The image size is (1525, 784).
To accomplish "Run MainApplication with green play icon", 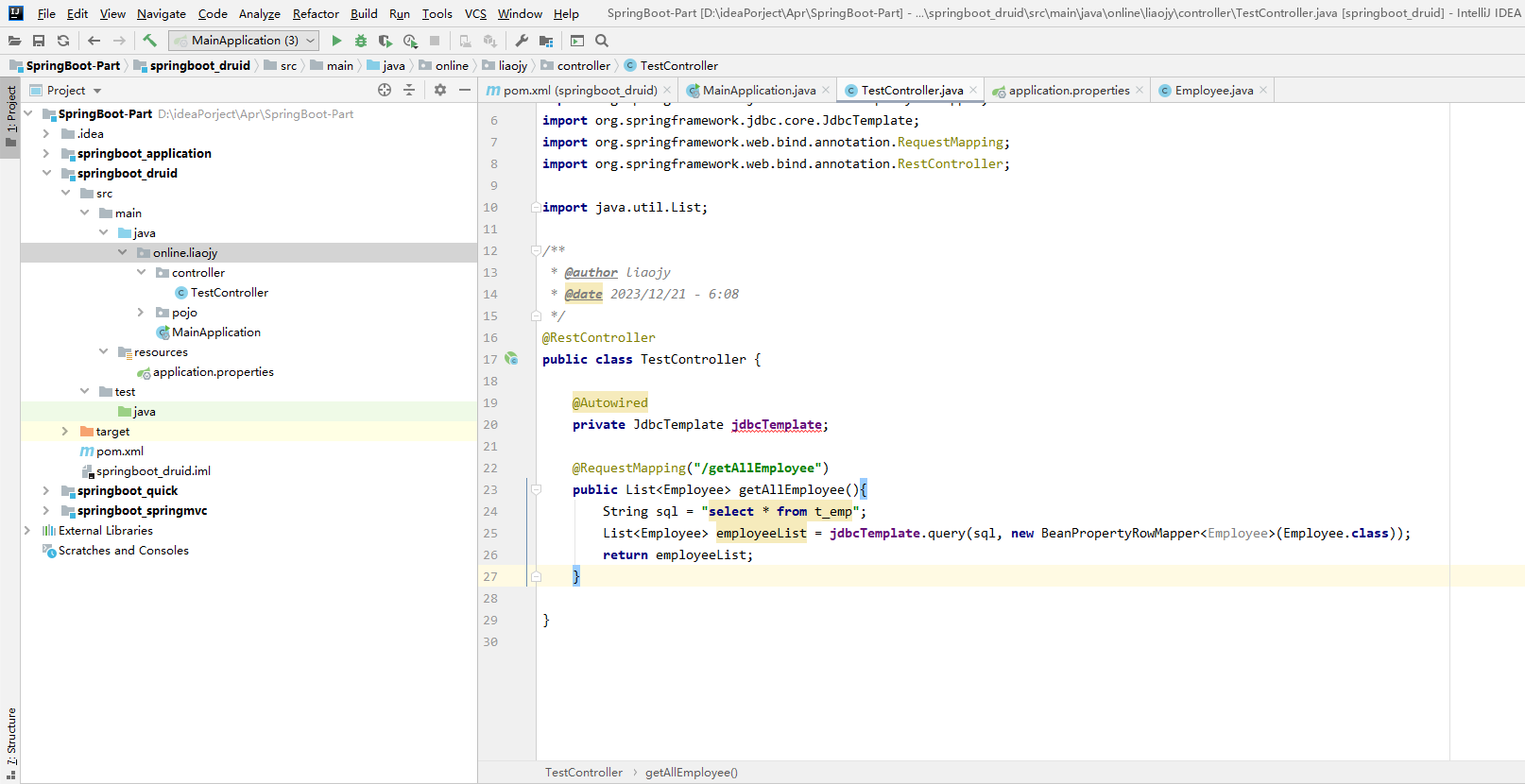I will [x=336, y=41].
